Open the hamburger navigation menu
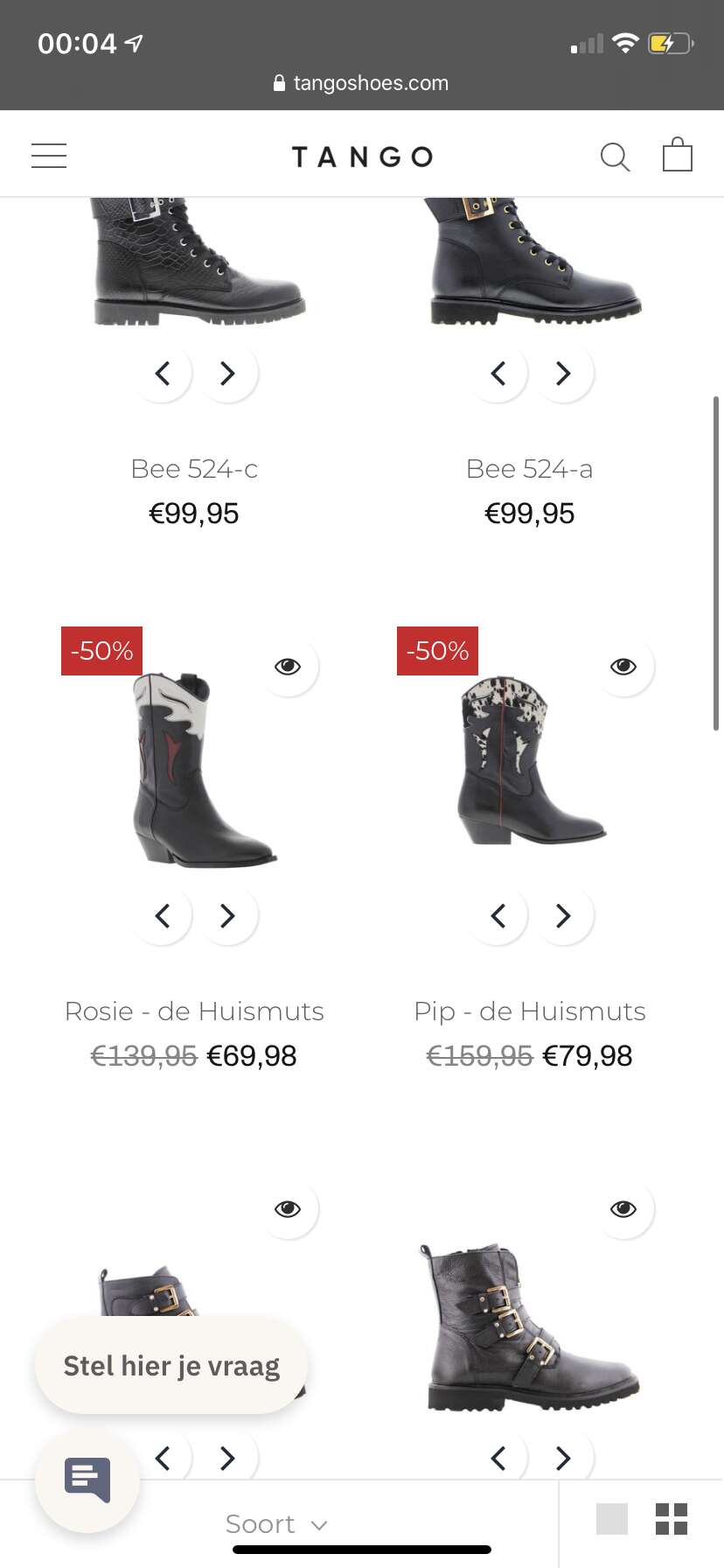 pyautogui.click(x=49, y=156)
